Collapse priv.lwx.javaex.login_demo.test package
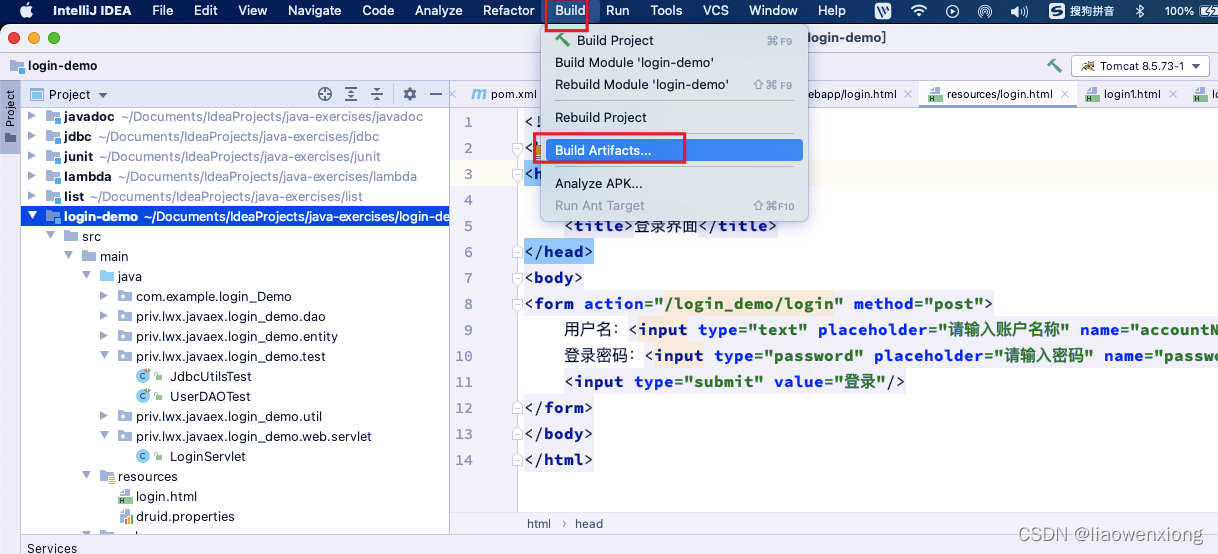Screen dimensions: 1218x554 (x=104, y=356)
